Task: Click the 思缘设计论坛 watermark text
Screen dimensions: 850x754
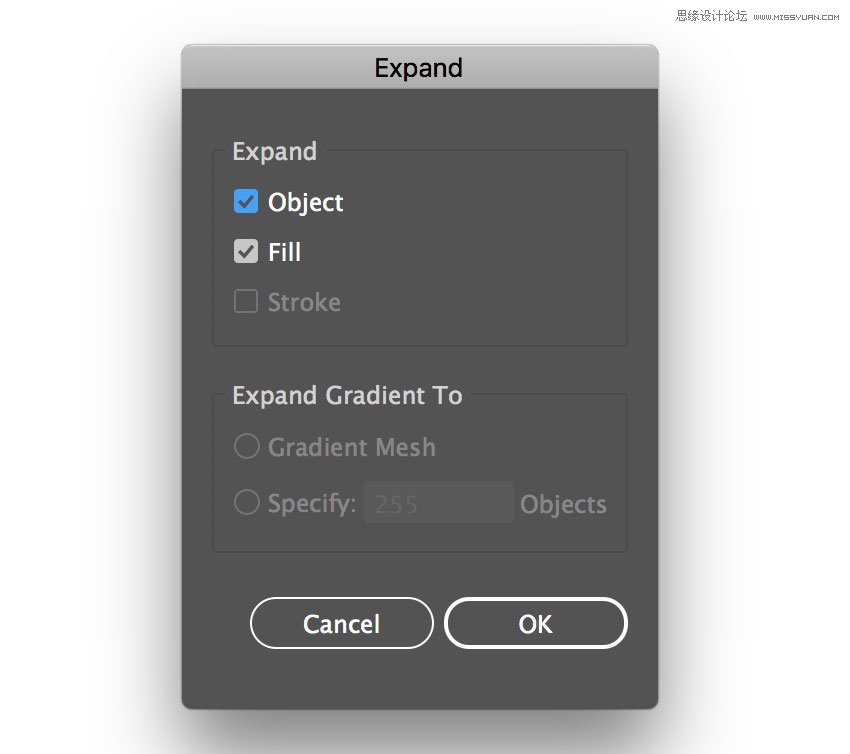Action: click(x=711, y=16)
